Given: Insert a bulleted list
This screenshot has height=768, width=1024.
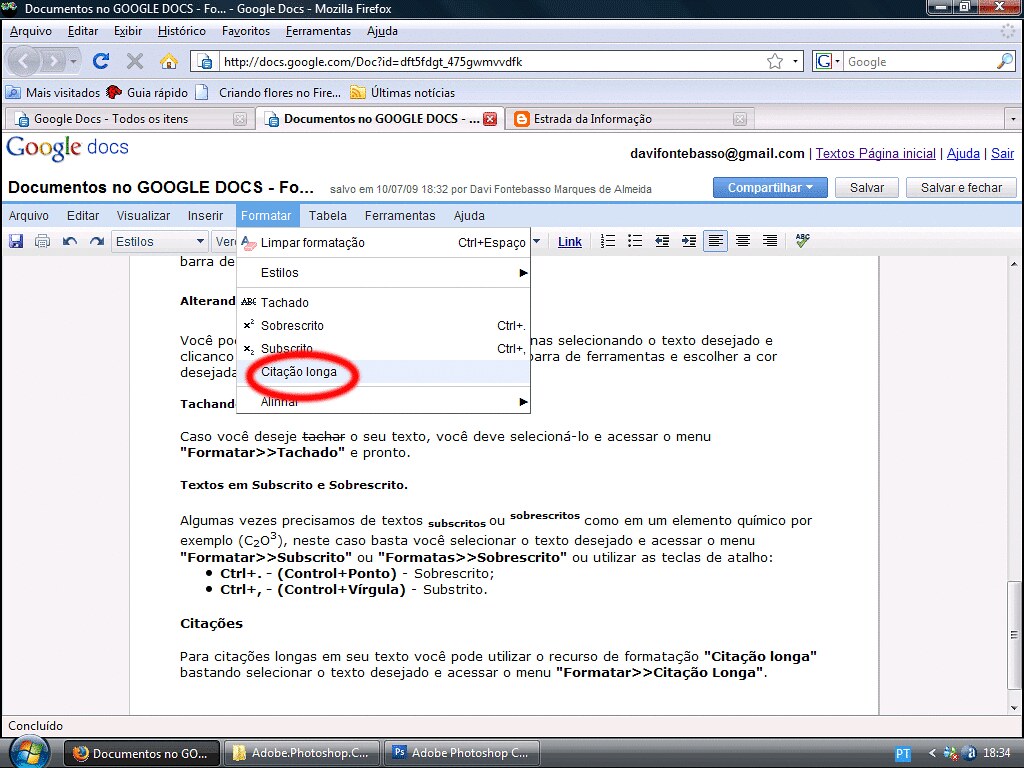Looking at the screenshot, I should [634, 241].
